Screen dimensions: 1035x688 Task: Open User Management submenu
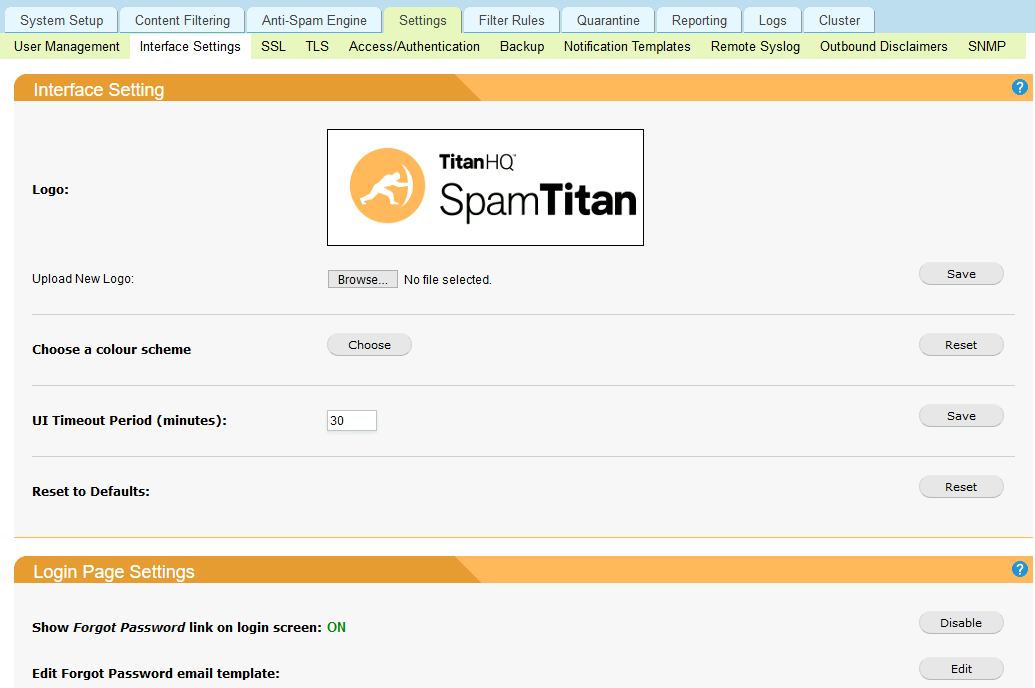tap(67, 46)
